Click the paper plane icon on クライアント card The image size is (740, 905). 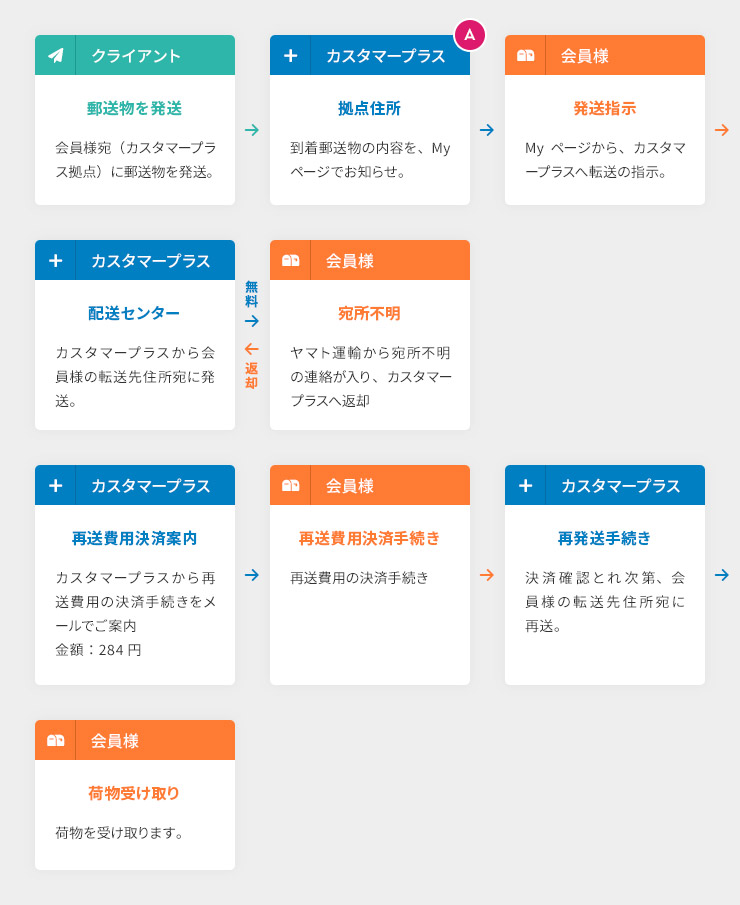point(55,55)
